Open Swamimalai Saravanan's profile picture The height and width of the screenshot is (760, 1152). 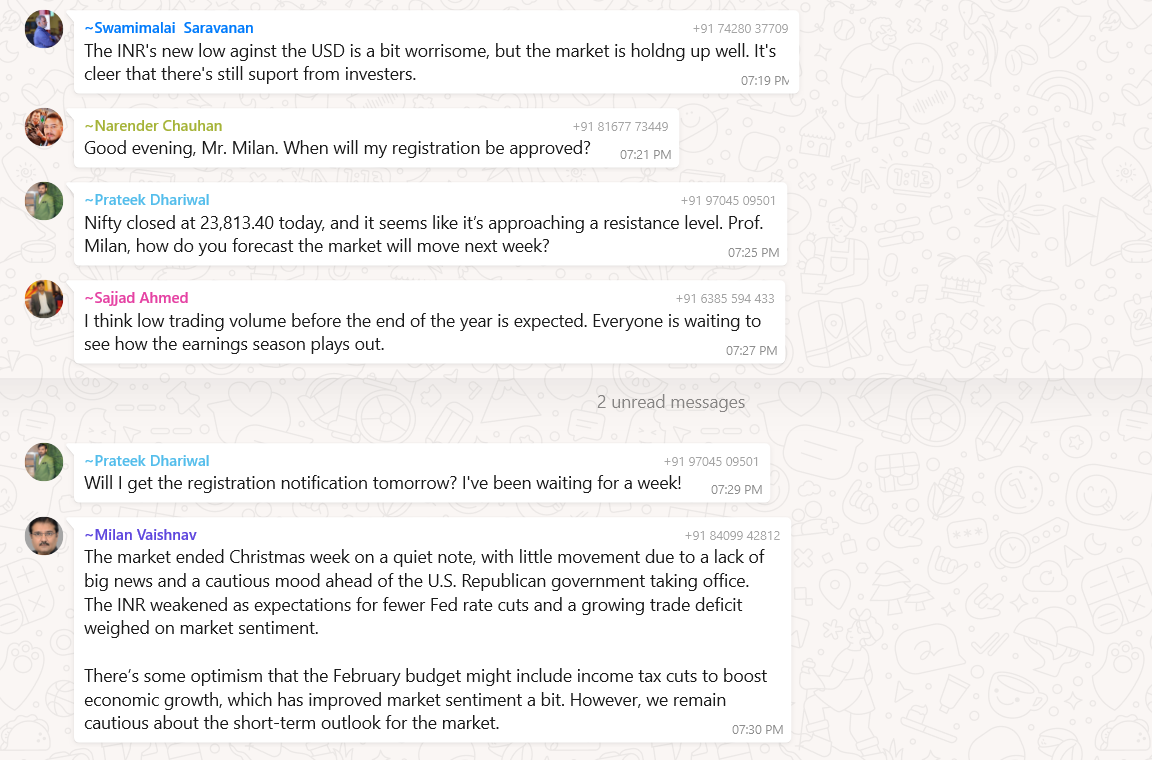point(44,29)
